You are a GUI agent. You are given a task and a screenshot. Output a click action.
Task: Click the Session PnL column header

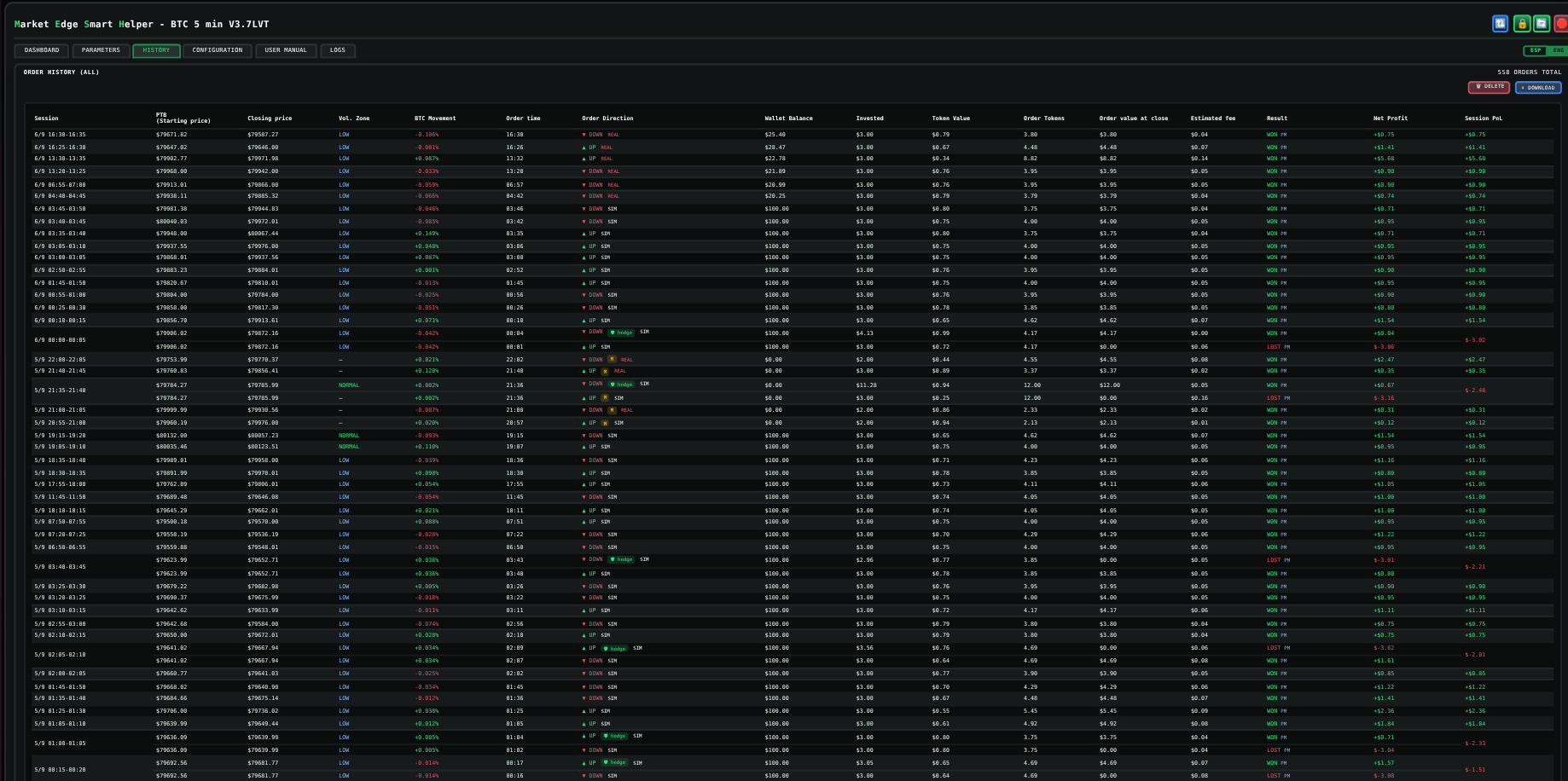[1484, 119]
